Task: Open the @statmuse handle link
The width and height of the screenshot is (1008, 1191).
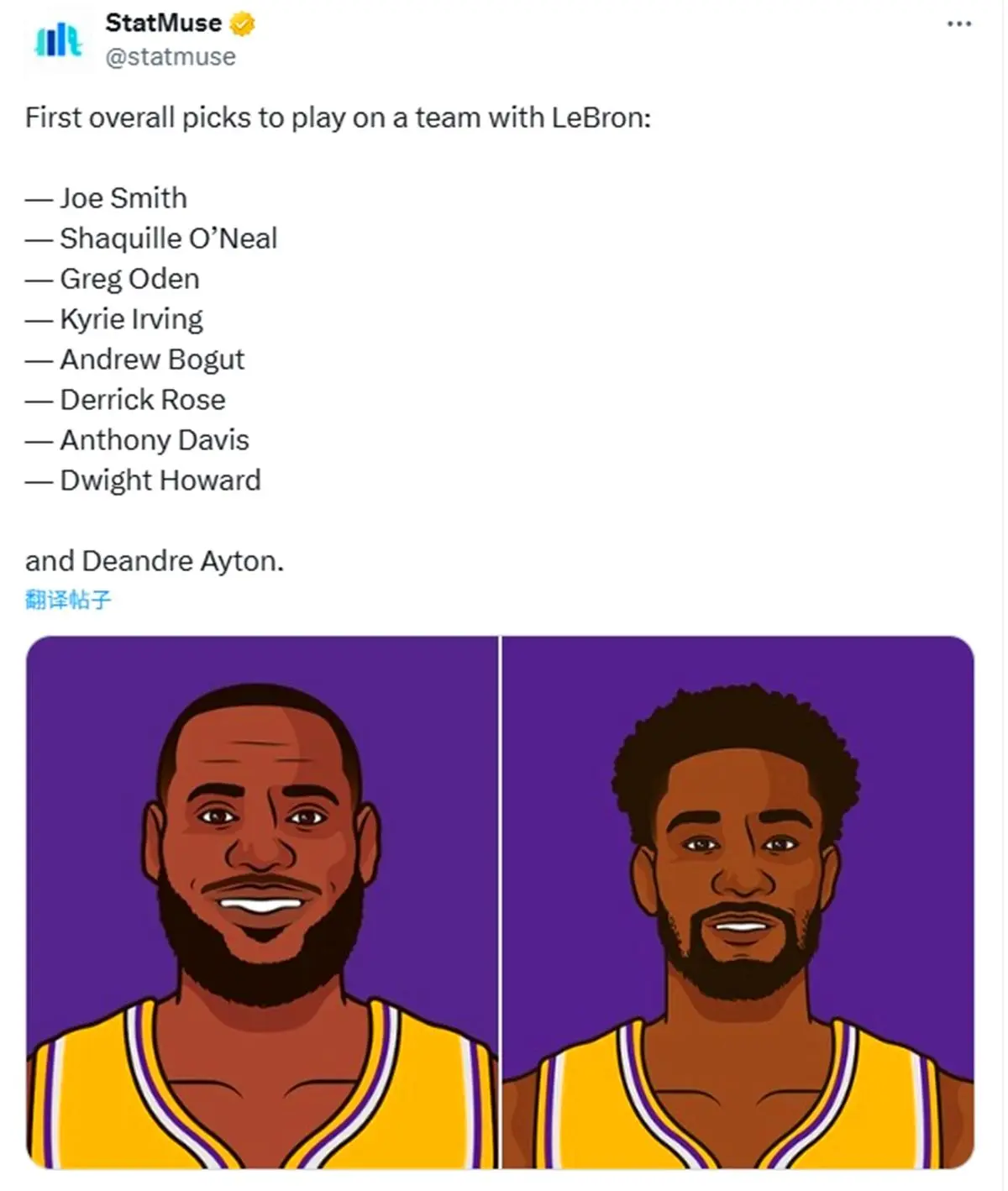Action: pos(171,57)
